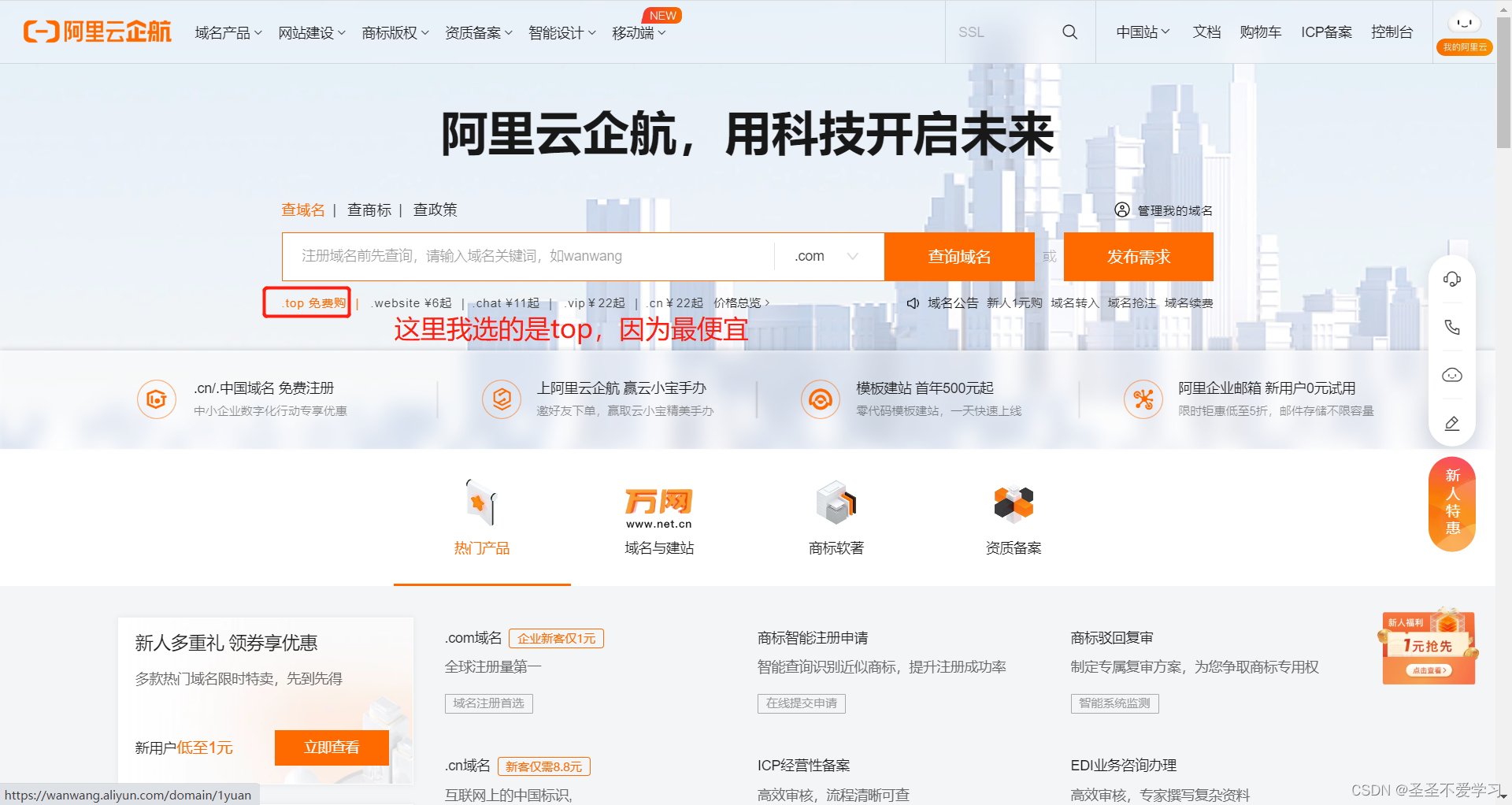Open the 中国站 region dropdown

click(x=1143, y=32)
